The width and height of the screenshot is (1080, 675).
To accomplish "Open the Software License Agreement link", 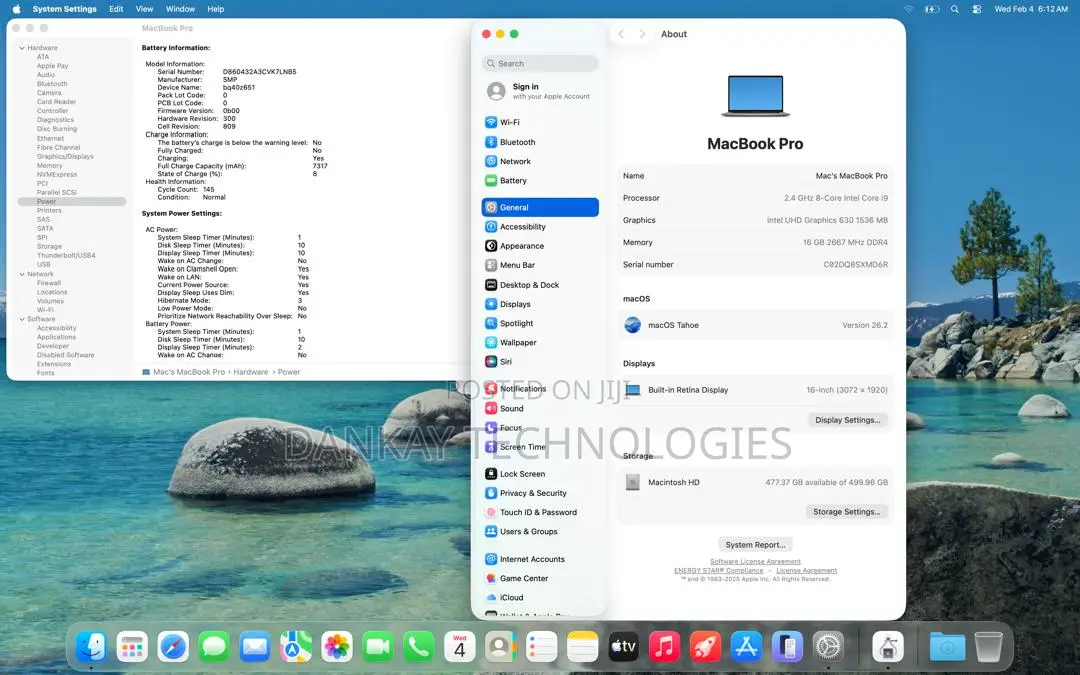I will pyautogui.click(x=756, y=561).
